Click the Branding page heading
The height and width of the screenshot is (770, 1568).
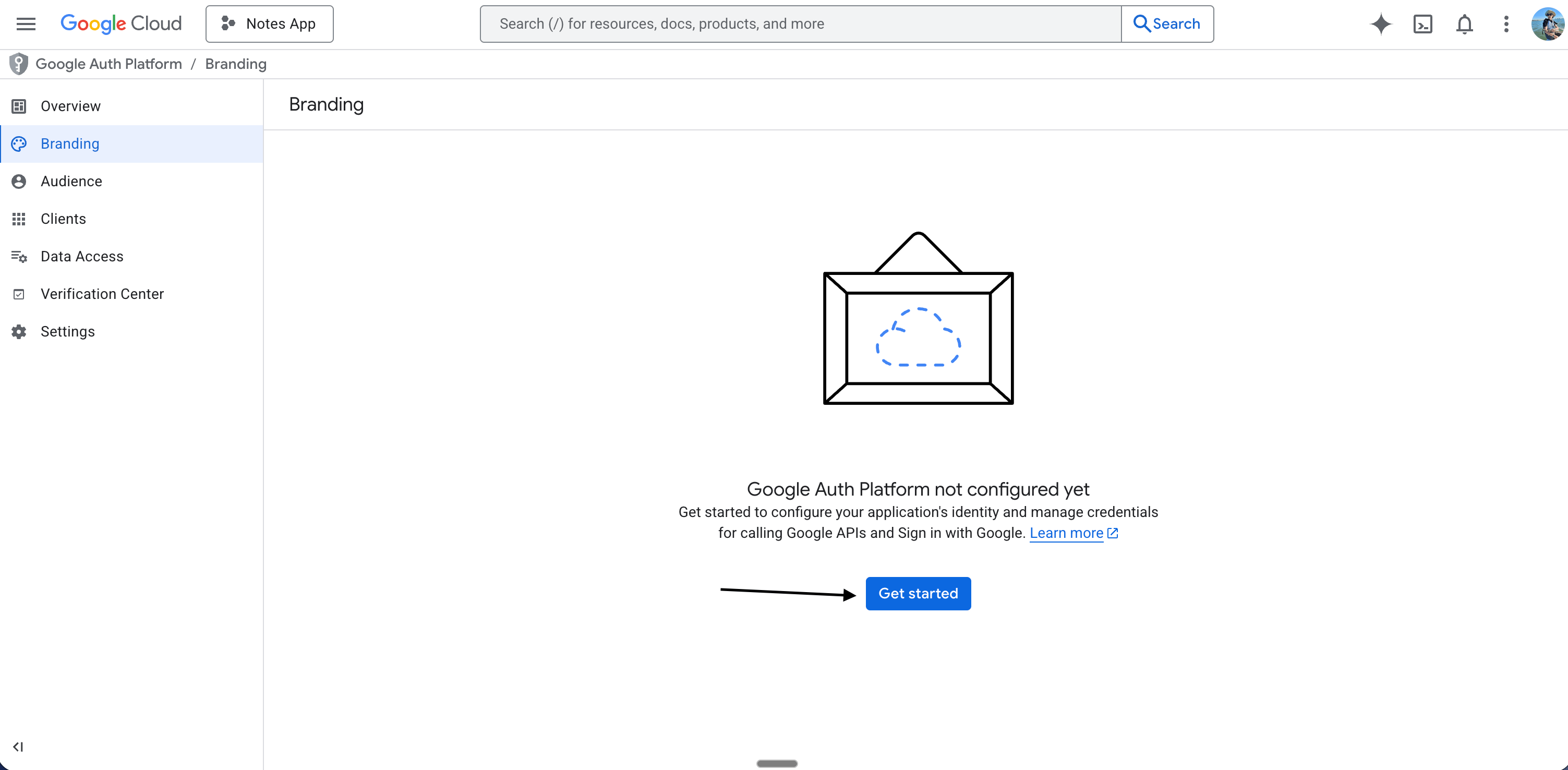(326, 105)
